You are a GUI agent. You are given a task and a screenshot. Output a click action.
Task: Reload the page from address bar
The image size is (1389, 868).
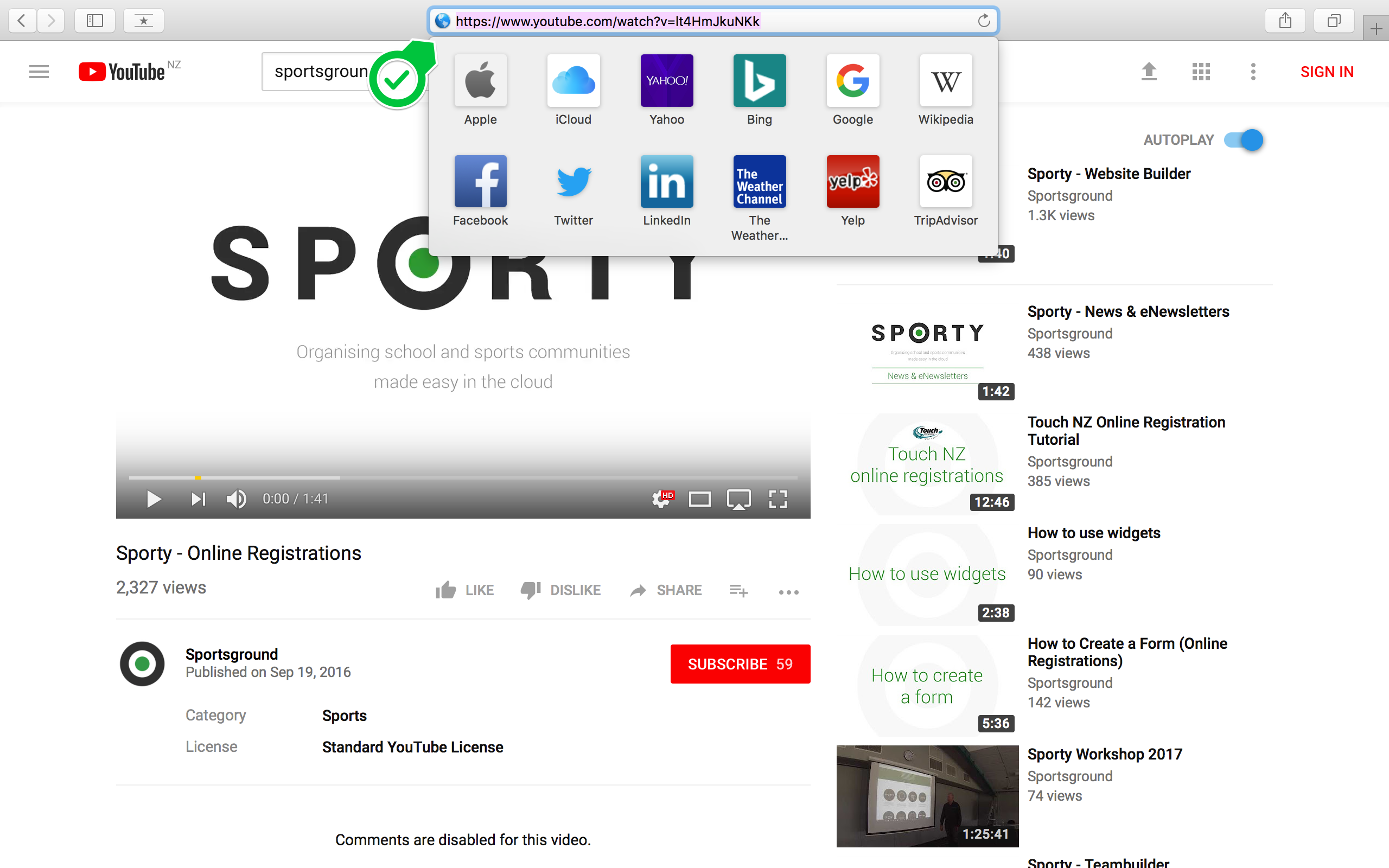click(x=984, y=21)
